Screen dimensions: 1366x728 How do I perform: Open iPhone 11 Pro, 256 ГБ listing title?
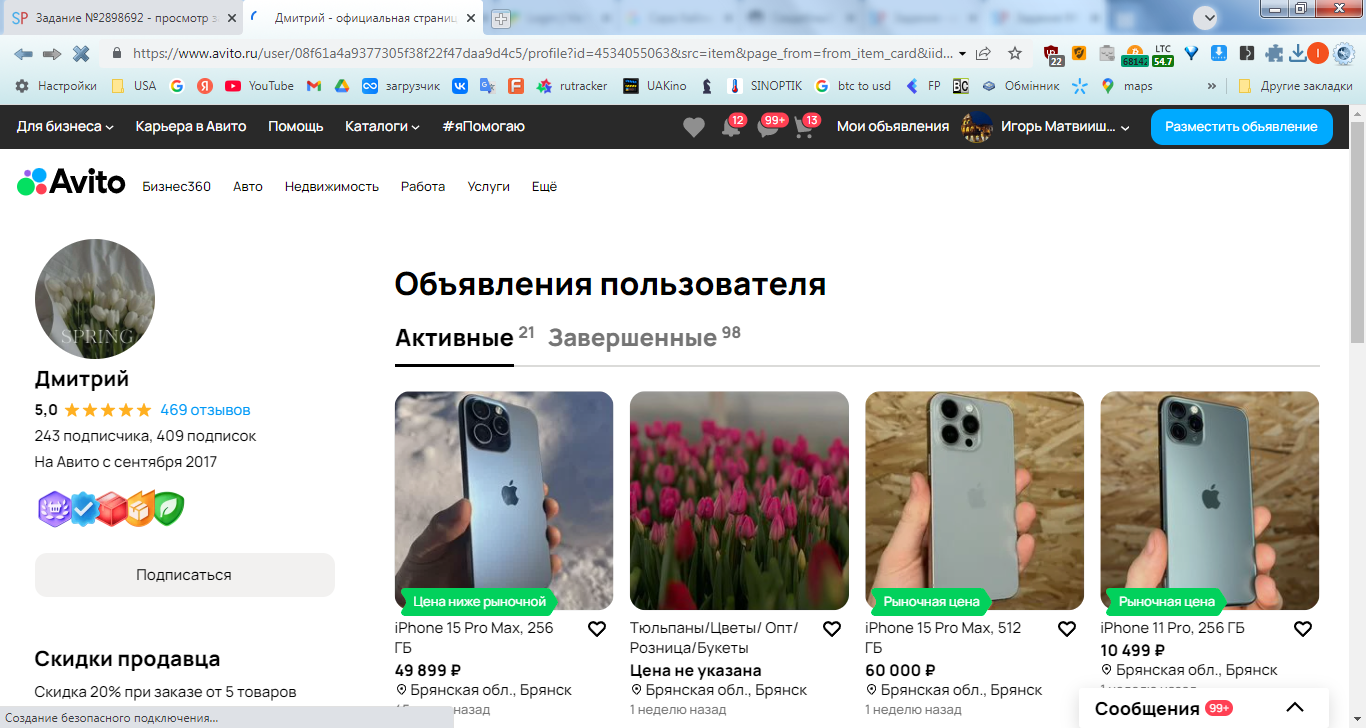[1172, 628]
